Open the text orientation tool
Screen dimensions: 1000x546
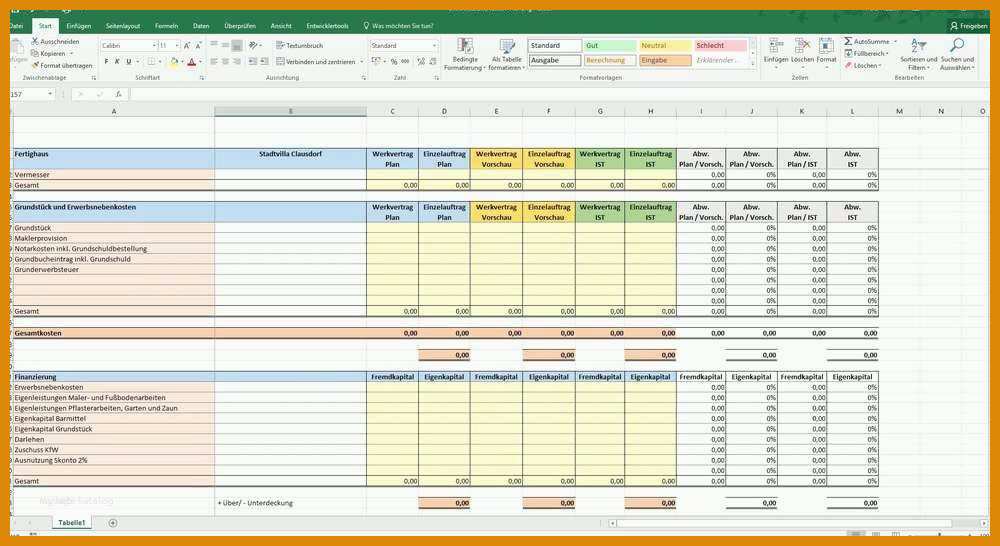pos(253,45)
